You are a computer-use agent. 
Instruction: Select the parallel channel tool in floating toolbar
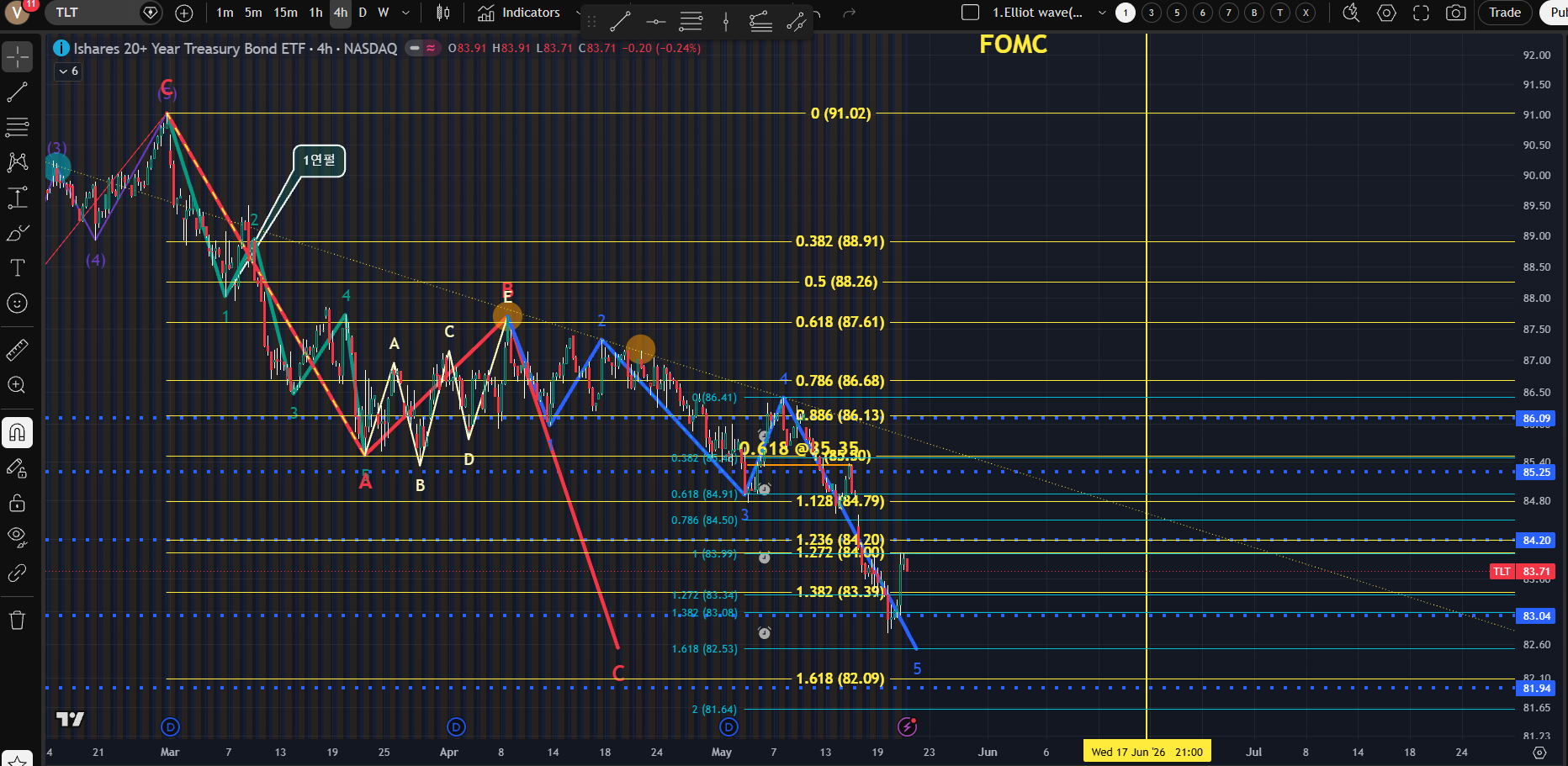click(796, 22)
